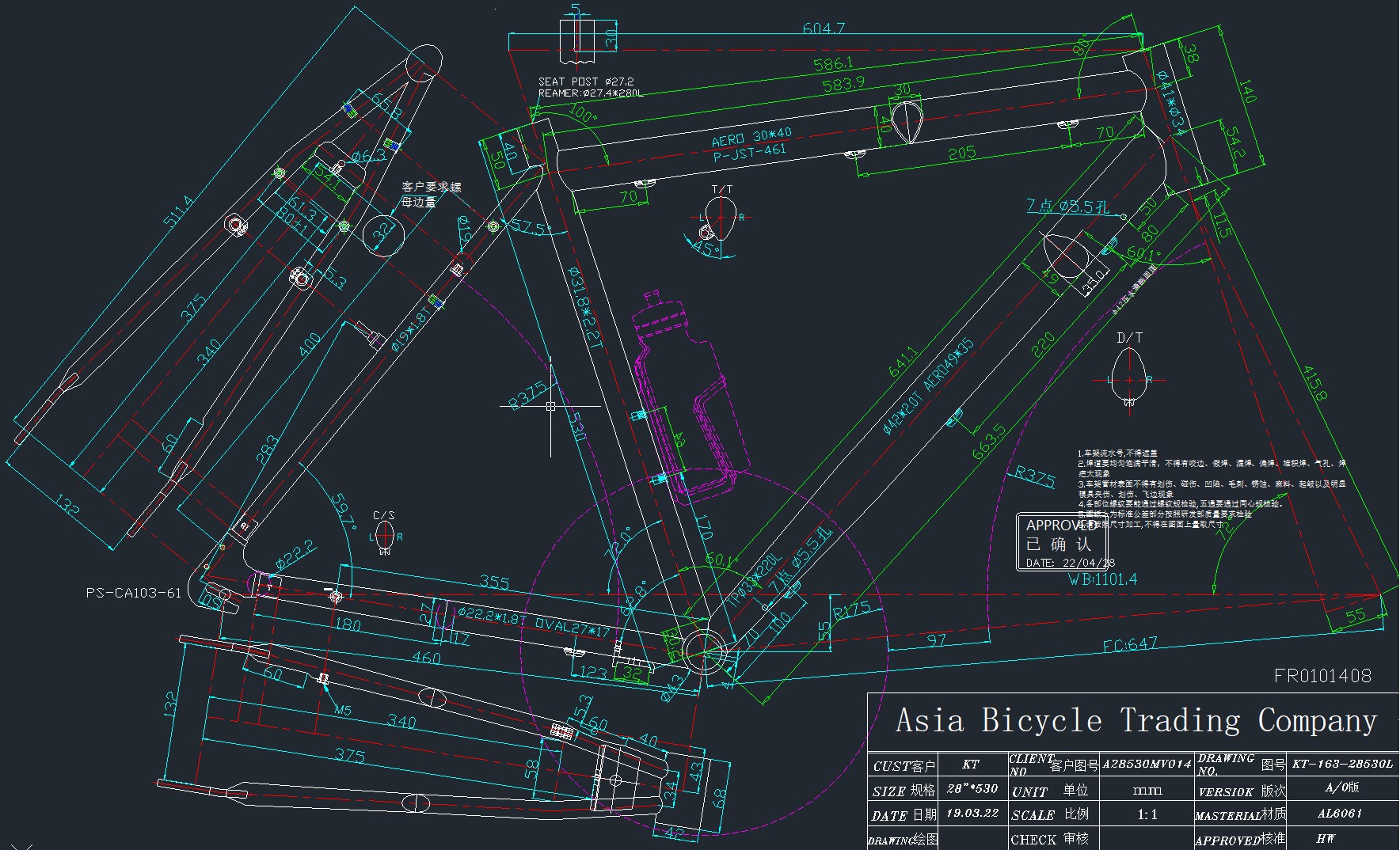Click the crosshair cursor pickbox

550,407
